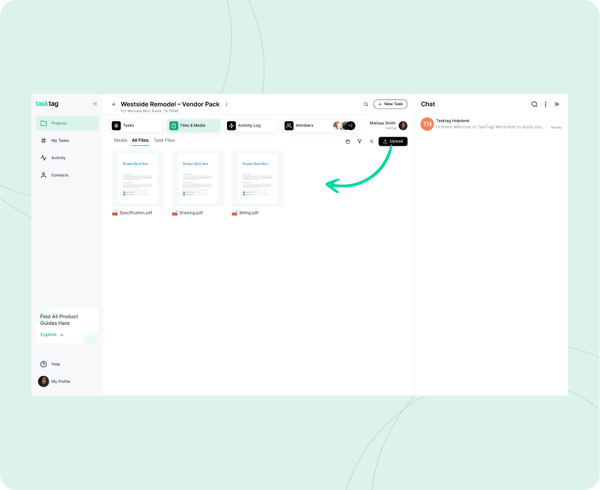Switch to the Media tab
The width and height of the screenshot is (600, 490).
tap(120, 140)
